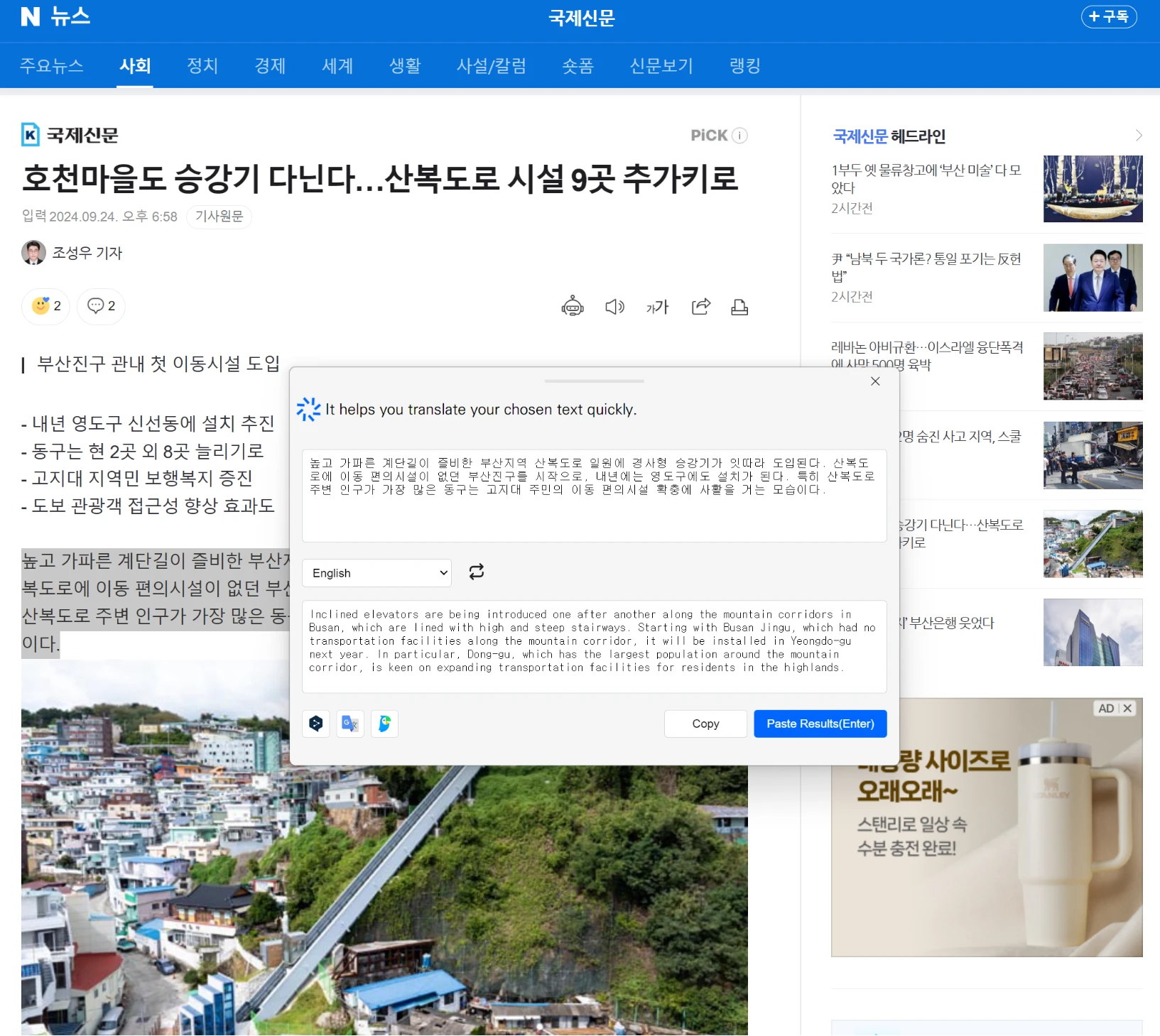Change font size with 가가 icon
1160x1036 pixels.
pos(657,307)
